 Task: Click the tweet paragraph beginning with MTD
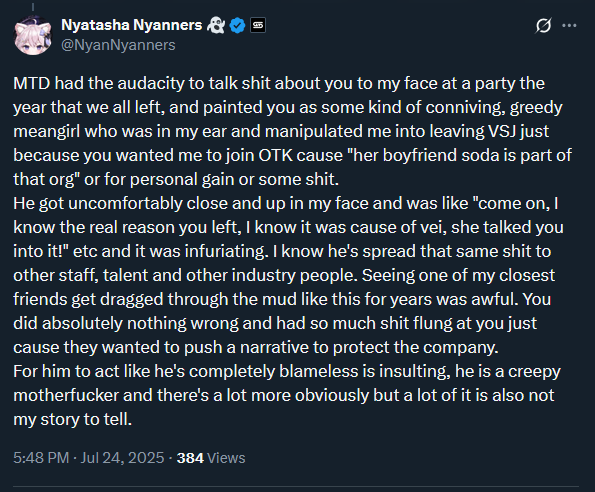(292, 131)
